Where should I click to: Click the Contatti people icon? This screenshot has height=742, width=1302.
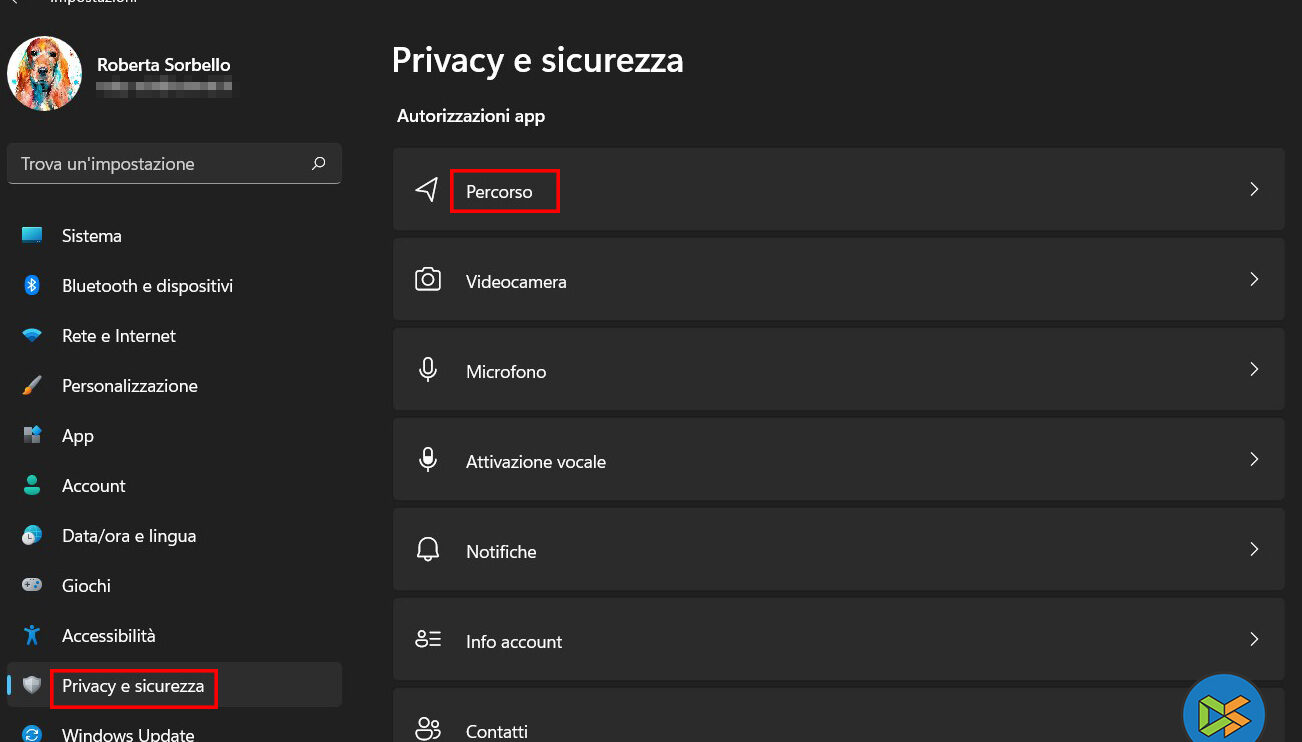click(428, 729)
